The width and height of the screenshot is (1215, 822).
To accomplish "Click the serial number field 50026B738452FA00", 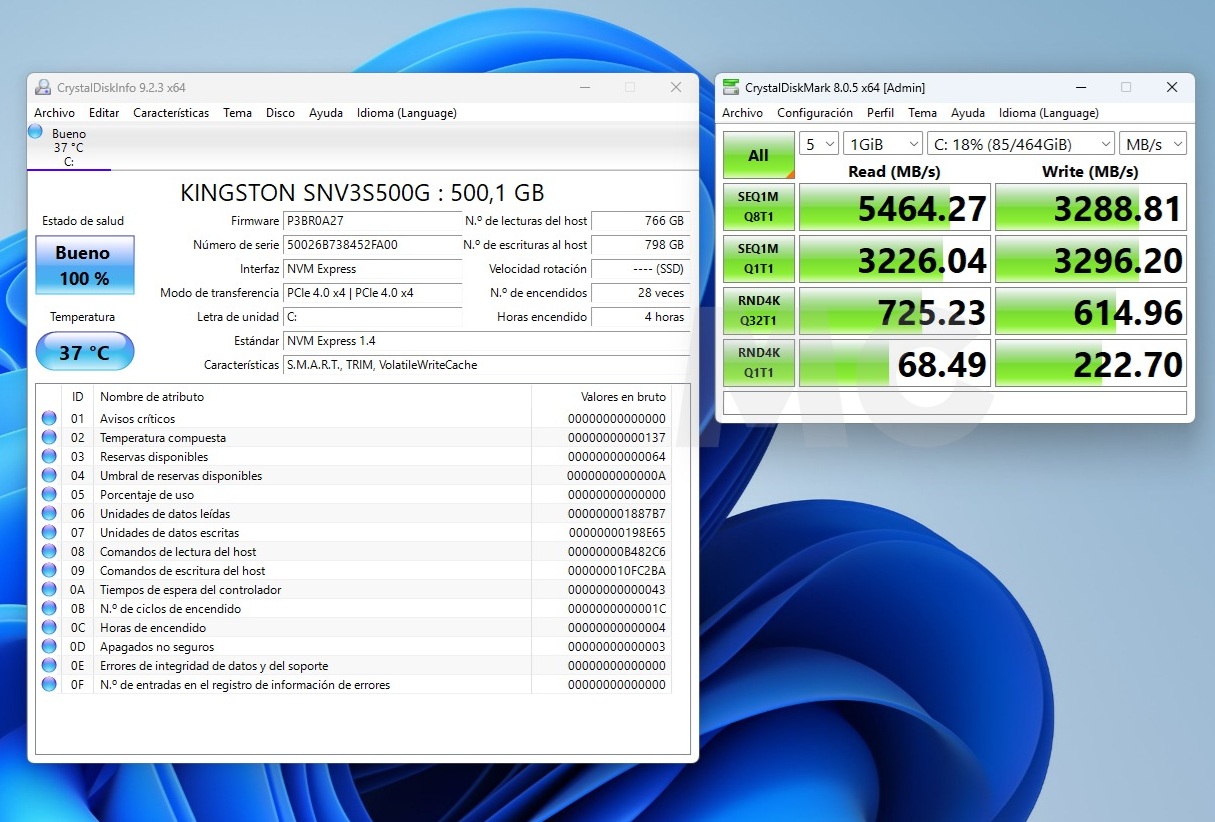I will point(373,245).
